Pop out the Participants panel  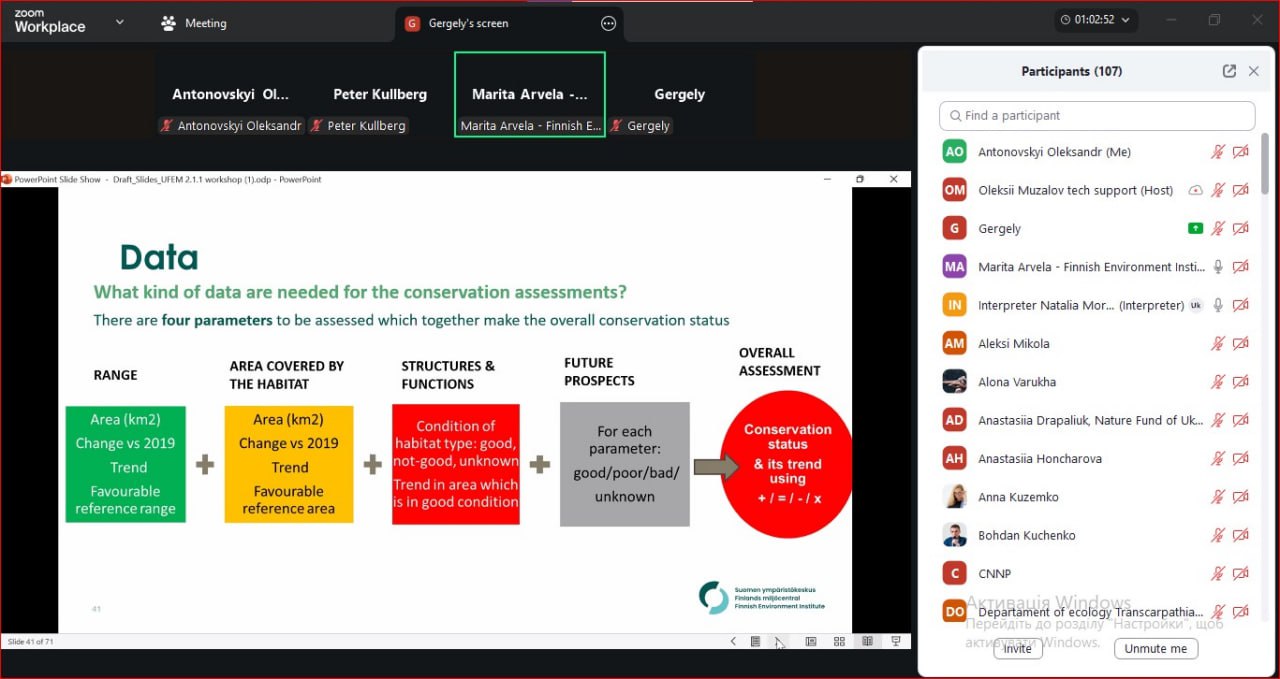point(1229,71)
